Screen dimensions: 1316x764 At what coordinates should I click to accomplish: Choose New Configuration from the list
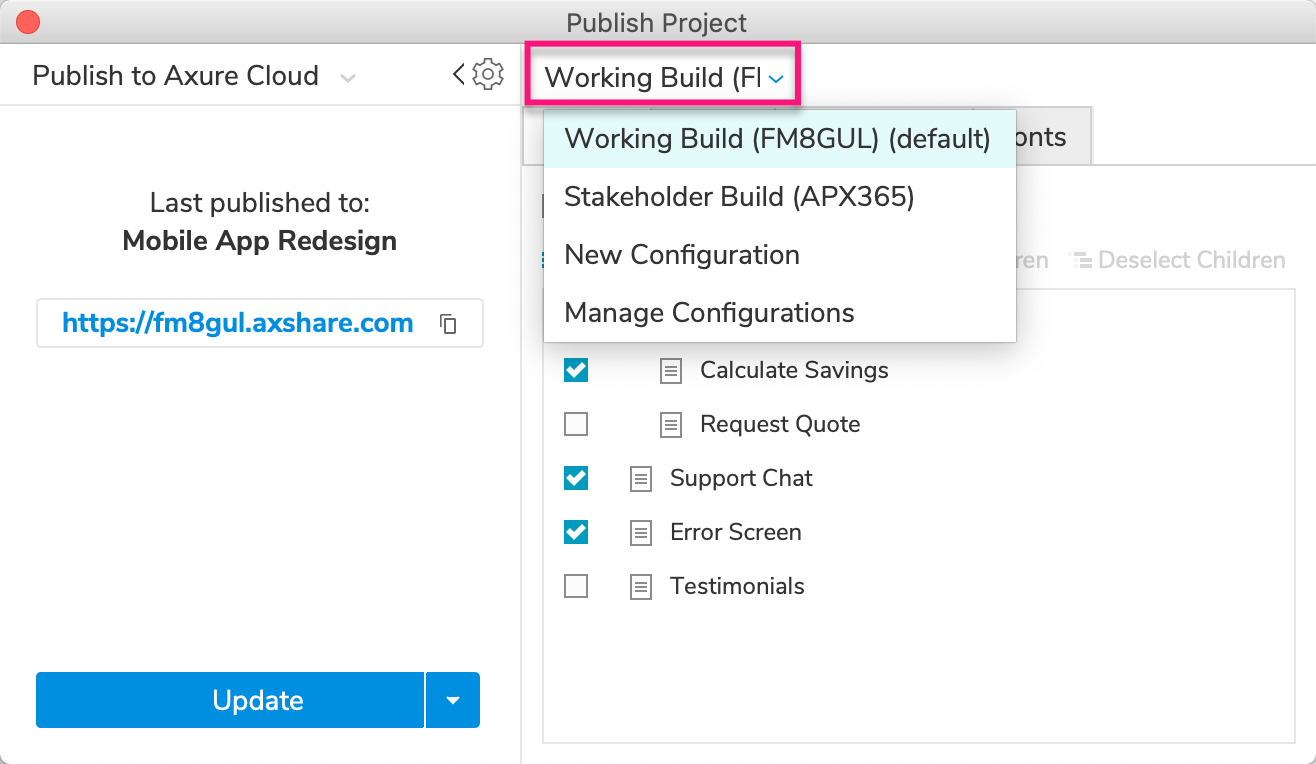tap(682, 255)
